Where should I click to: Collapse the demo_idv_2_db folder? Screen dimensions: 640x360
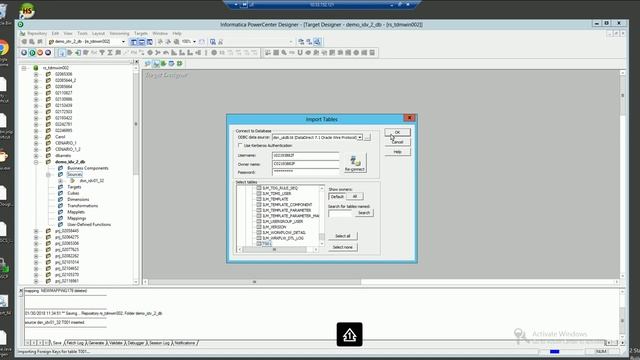(x=36, y=162)
